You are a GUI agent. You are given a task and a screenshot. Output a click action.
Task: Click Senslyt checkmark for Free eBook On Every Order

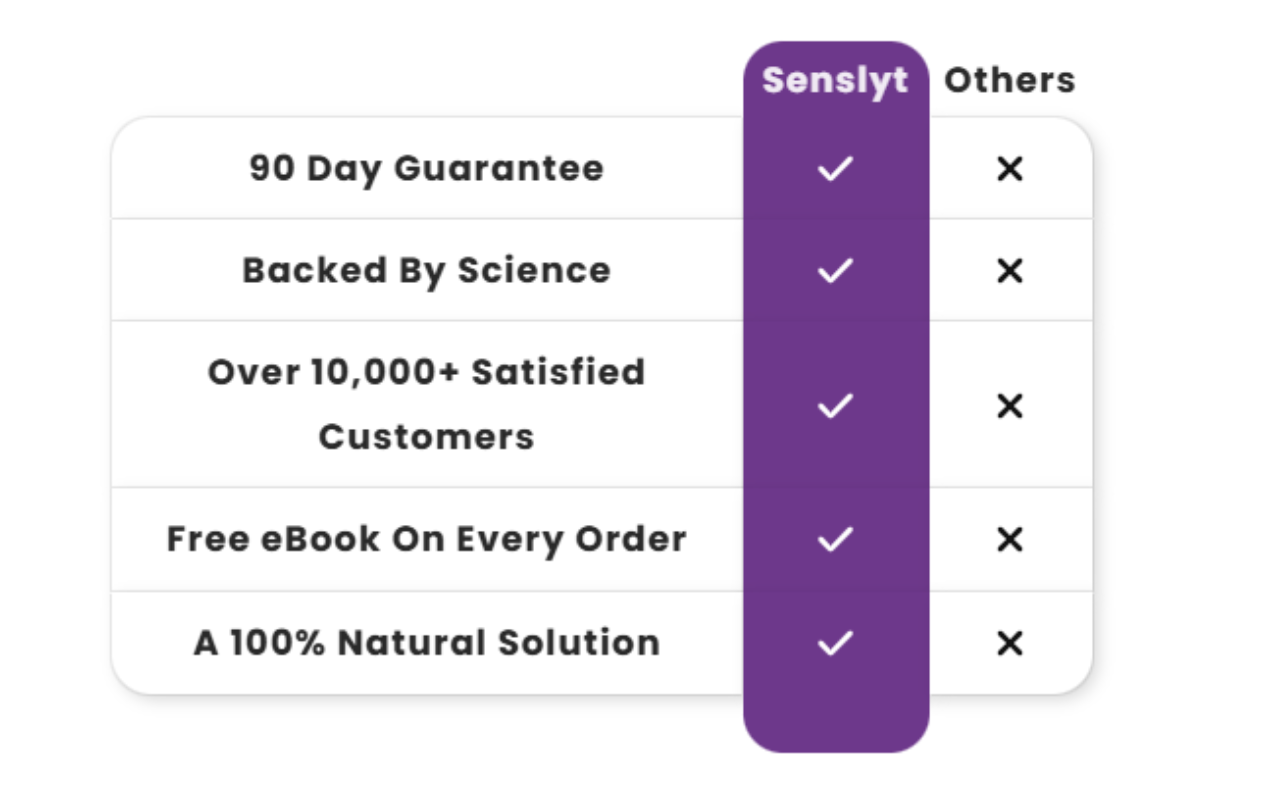[x=835, y=540]
